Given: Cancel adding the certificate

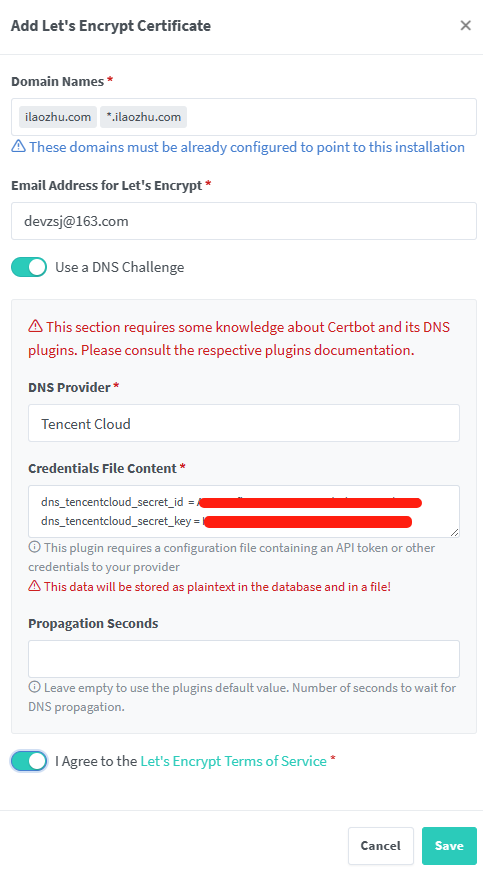Looking at the screenshot, I should [380, 845].
